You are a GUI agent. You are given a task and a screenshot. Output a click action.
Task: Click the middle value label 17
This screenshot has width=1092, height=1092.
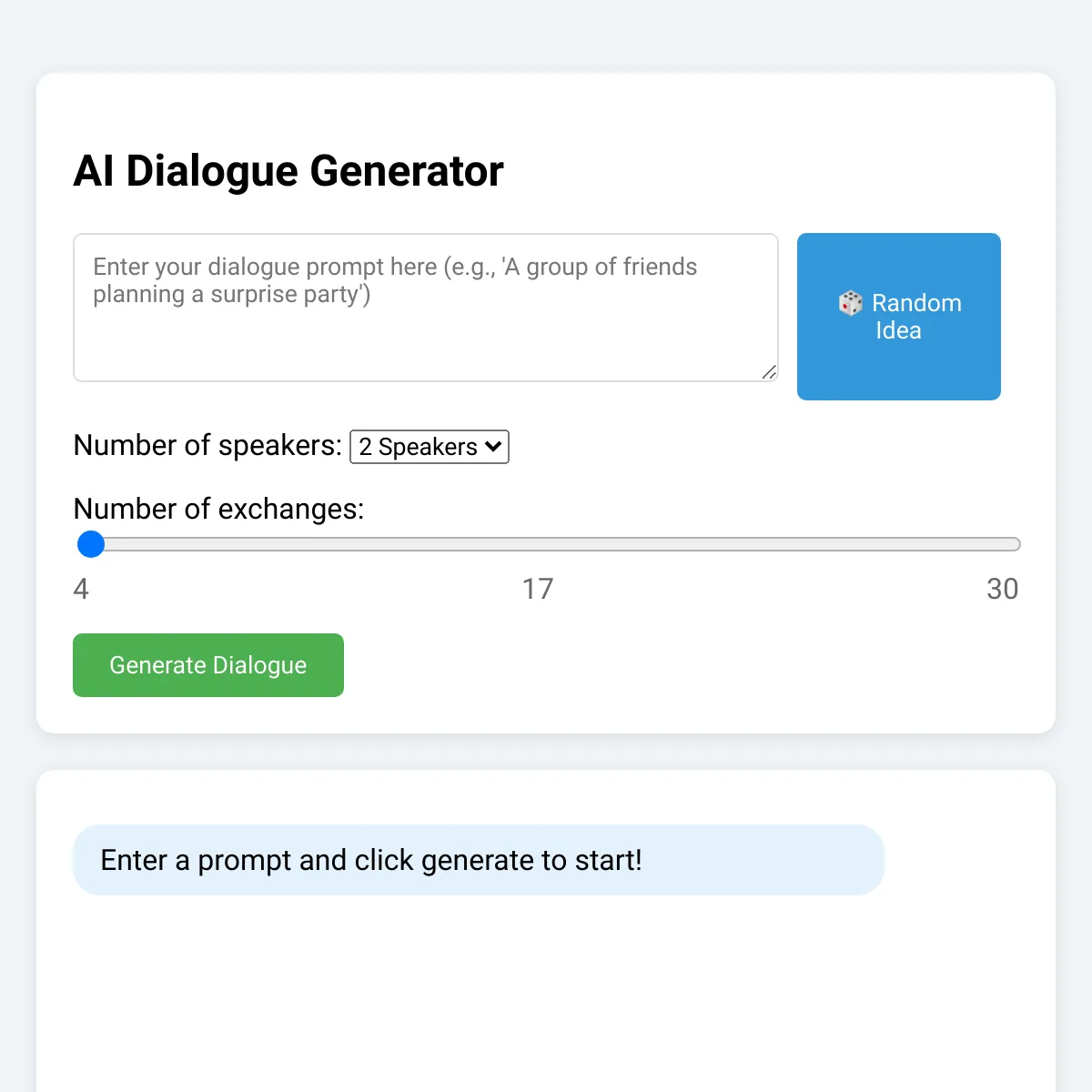coord(538,589)
